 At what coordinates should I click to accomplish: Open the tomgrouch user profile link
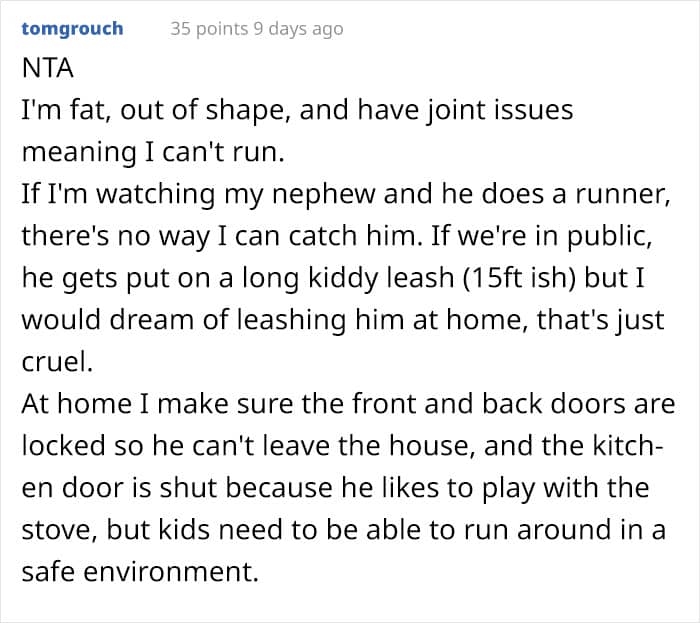[72, 29]
